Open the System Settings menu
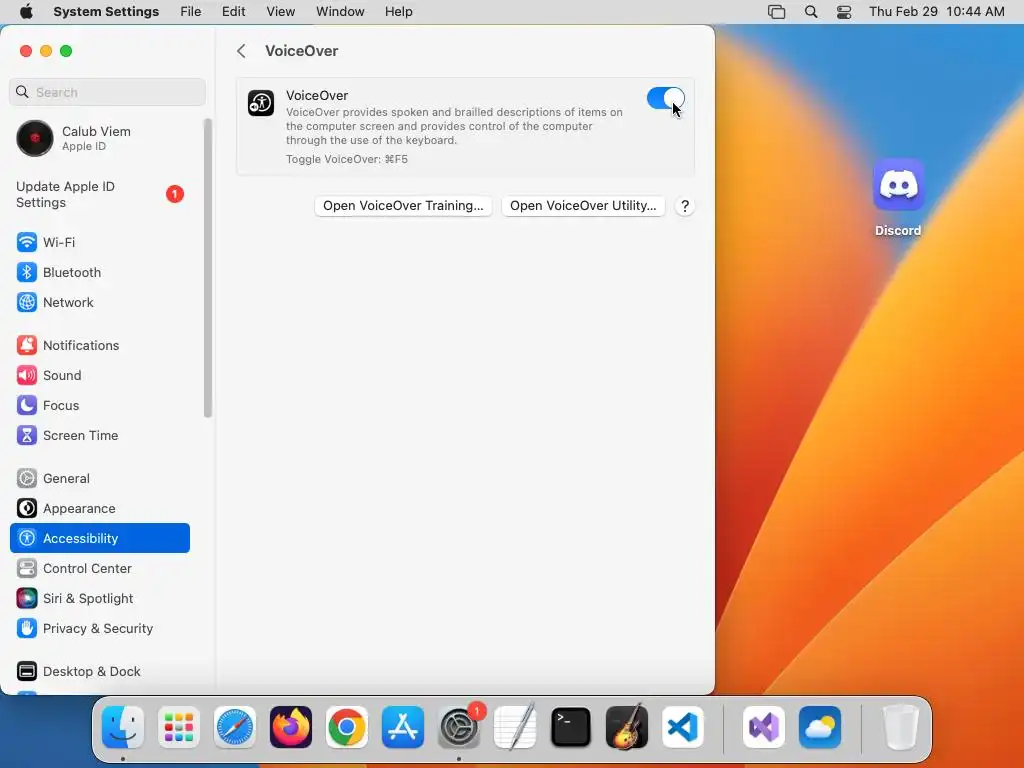This screenshot has width=1024, height=768. [106, 12]
